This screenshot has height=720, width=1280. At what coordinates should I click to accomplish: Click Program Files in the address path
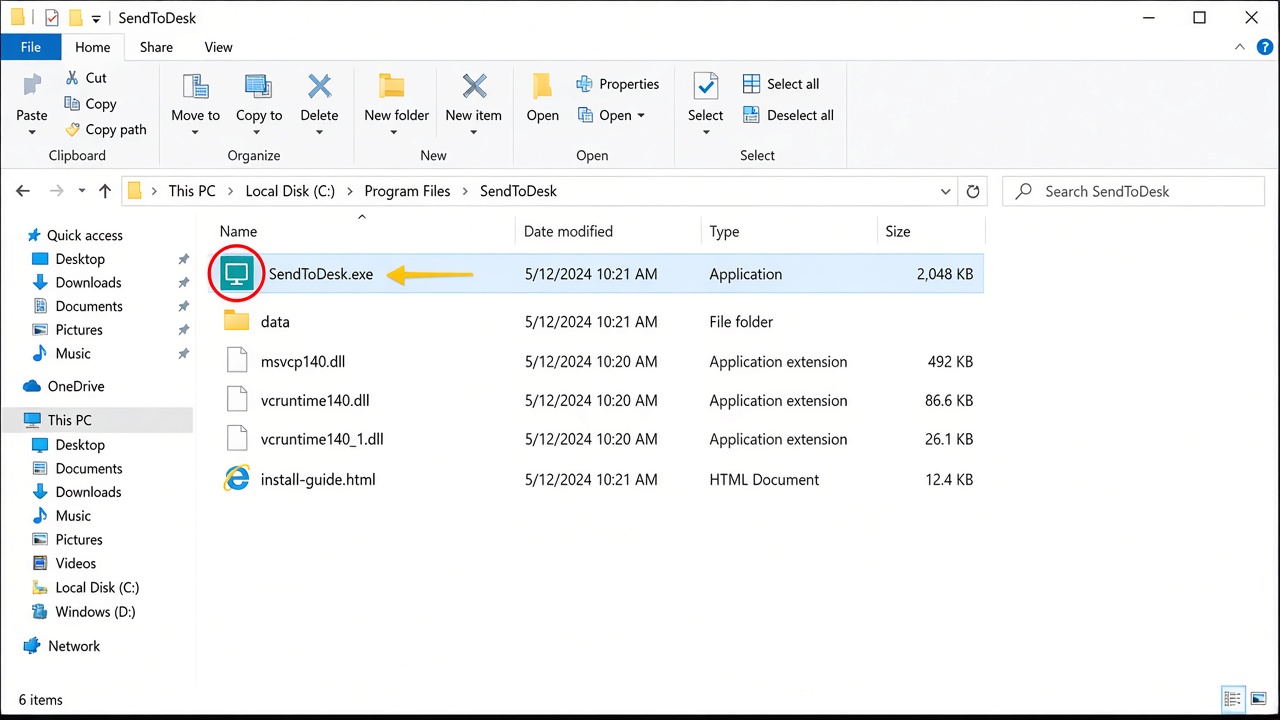(407, 191)
